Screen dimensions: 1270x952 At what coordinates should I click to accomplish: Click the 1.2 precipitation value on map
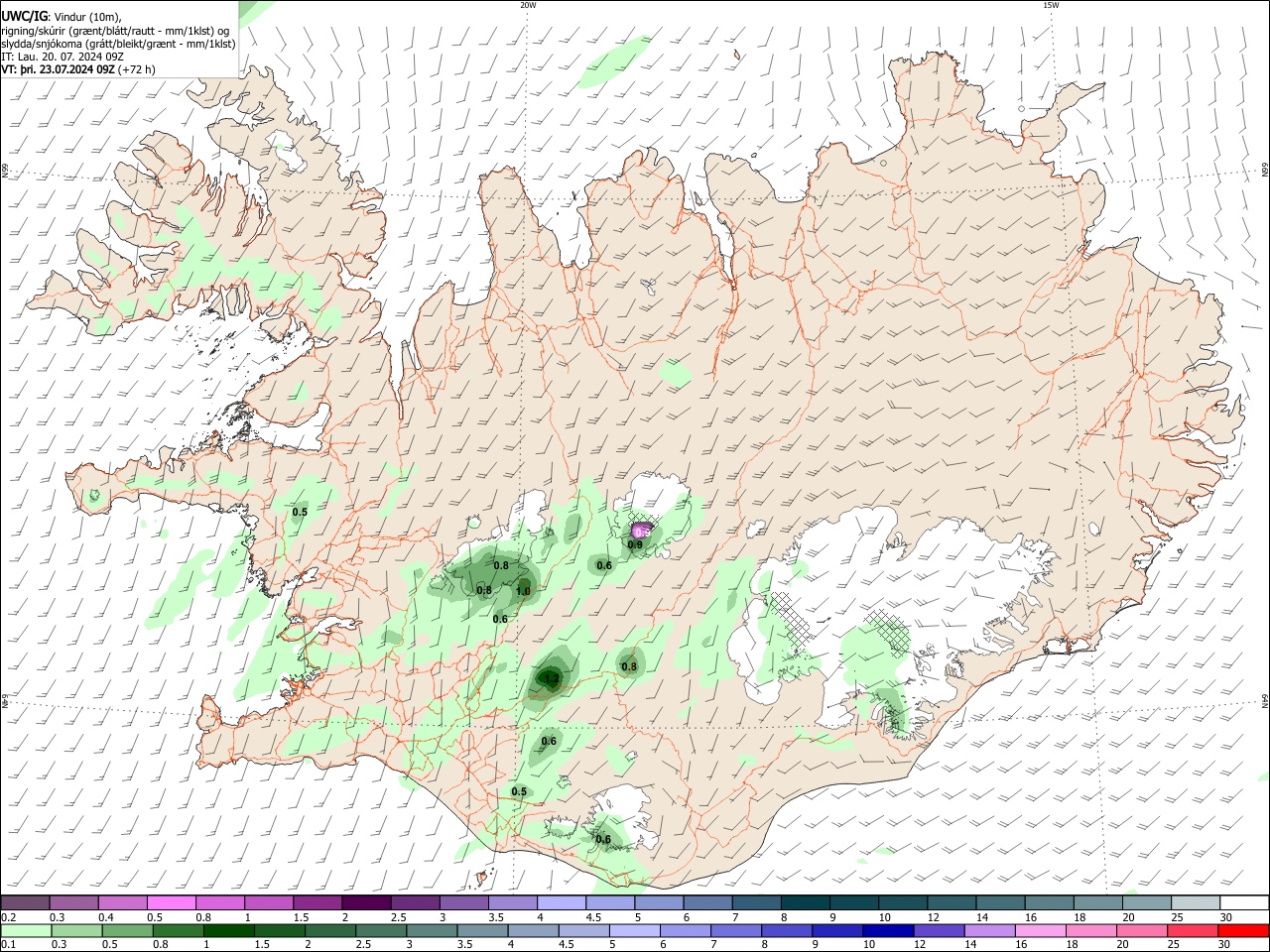point(551,679)
